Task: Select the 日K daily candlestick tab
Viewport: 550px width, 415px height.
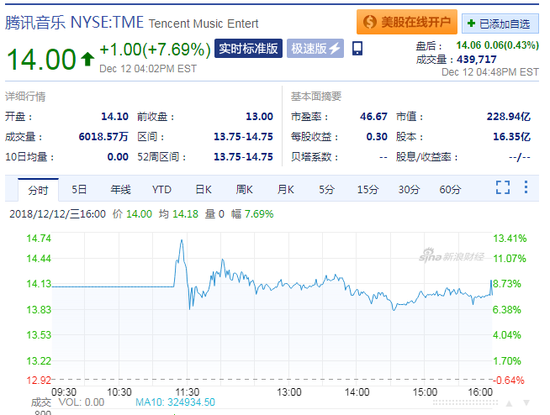Action: [x=203, y=190]
